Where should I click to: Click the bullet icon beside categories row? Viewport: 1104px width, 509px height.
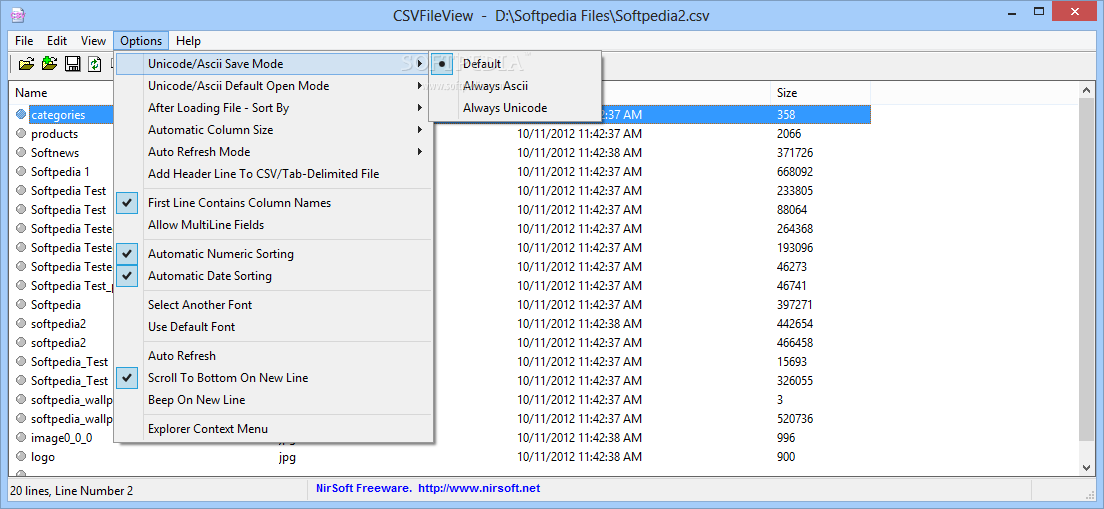[x=20, y=114]
